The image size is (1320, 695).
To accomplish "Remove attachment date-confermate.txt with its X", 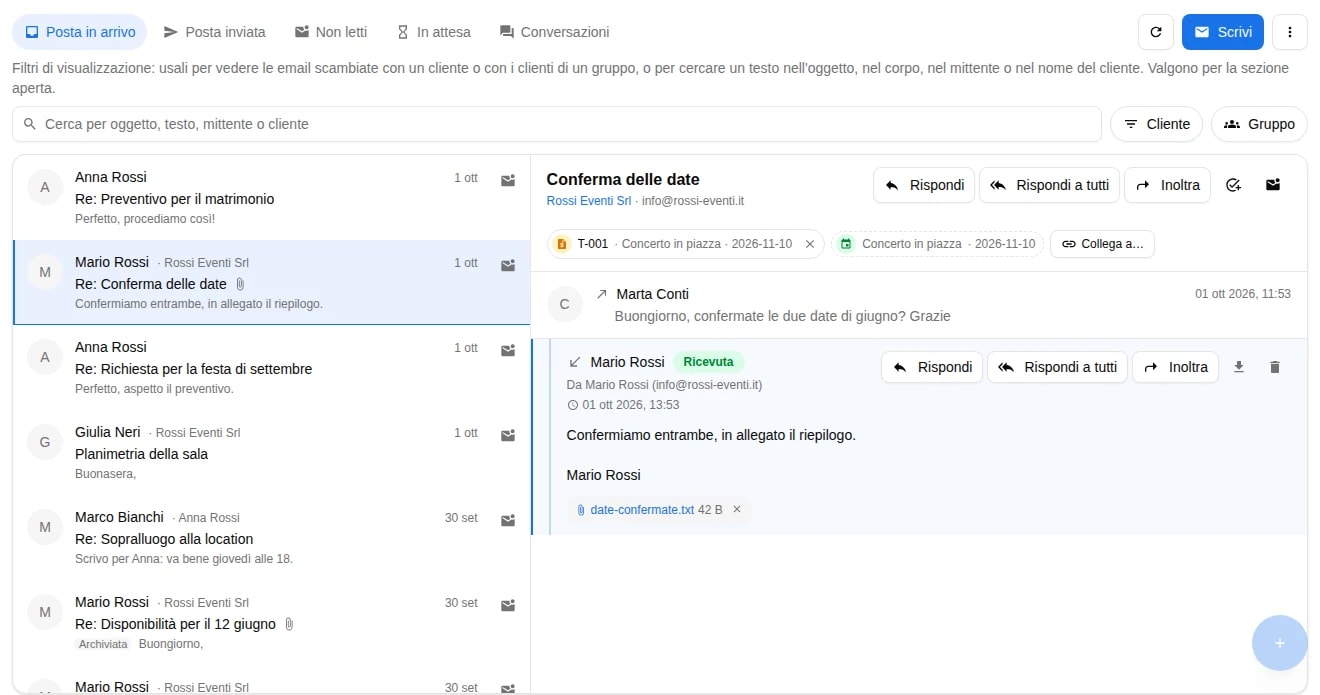I will 737,510.
